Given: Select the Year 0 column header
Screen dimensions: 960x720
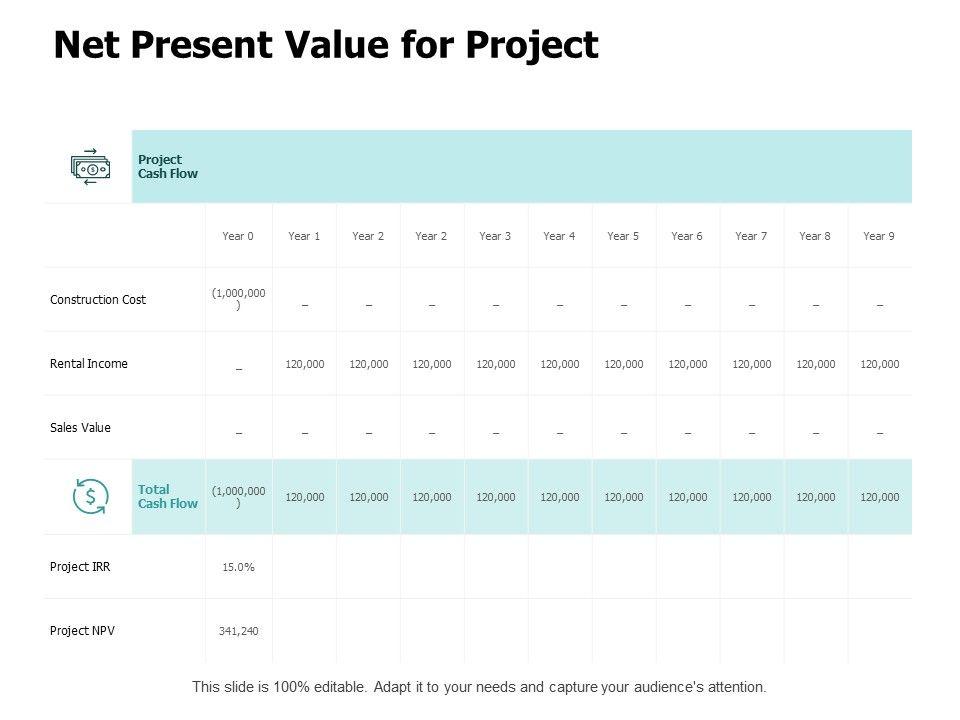Looking at the screenshot, I should click(x=238, y=236).
